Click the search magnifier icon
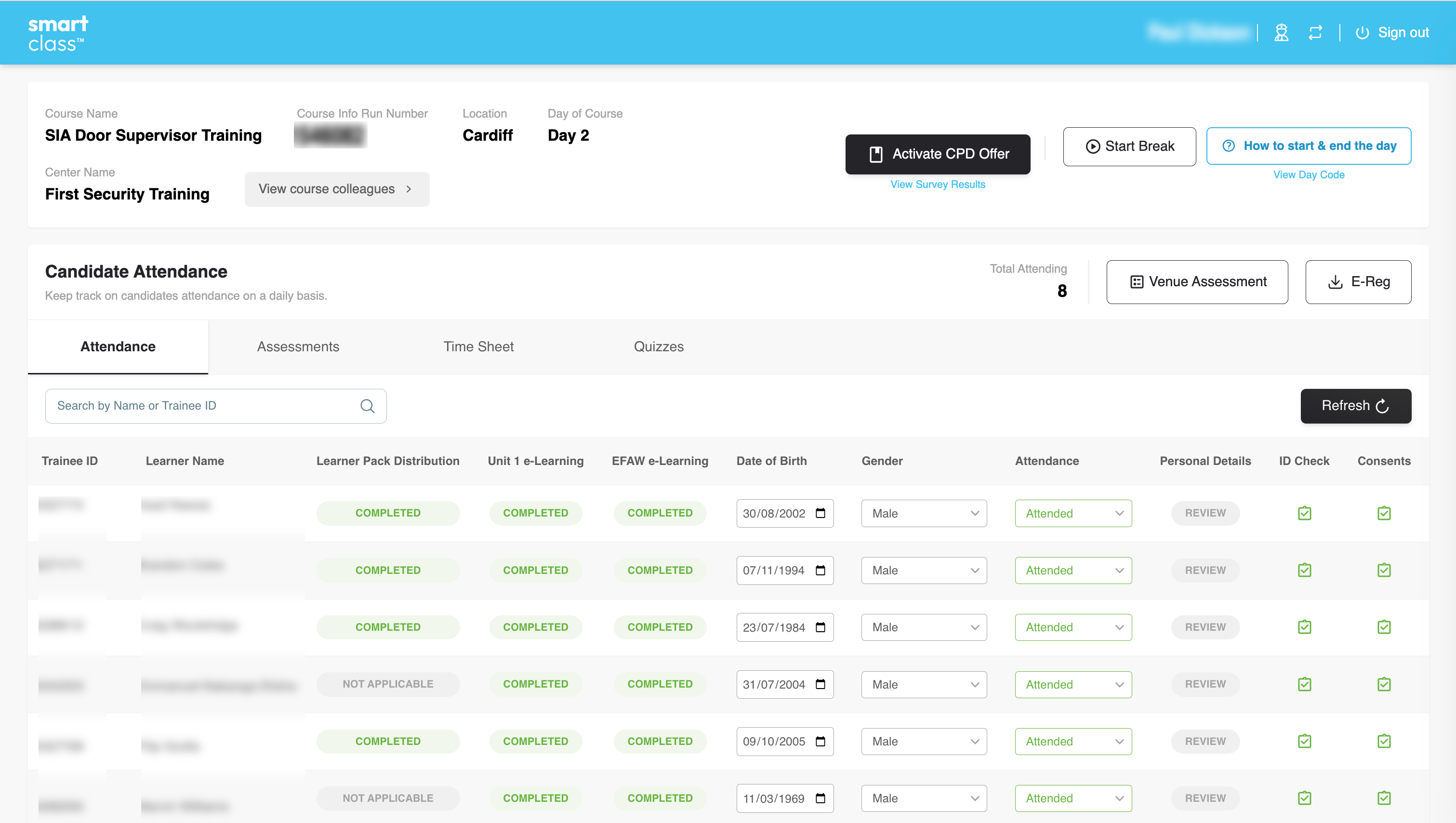The height and width of the screenshot is (823, 1456). [368, 406]
